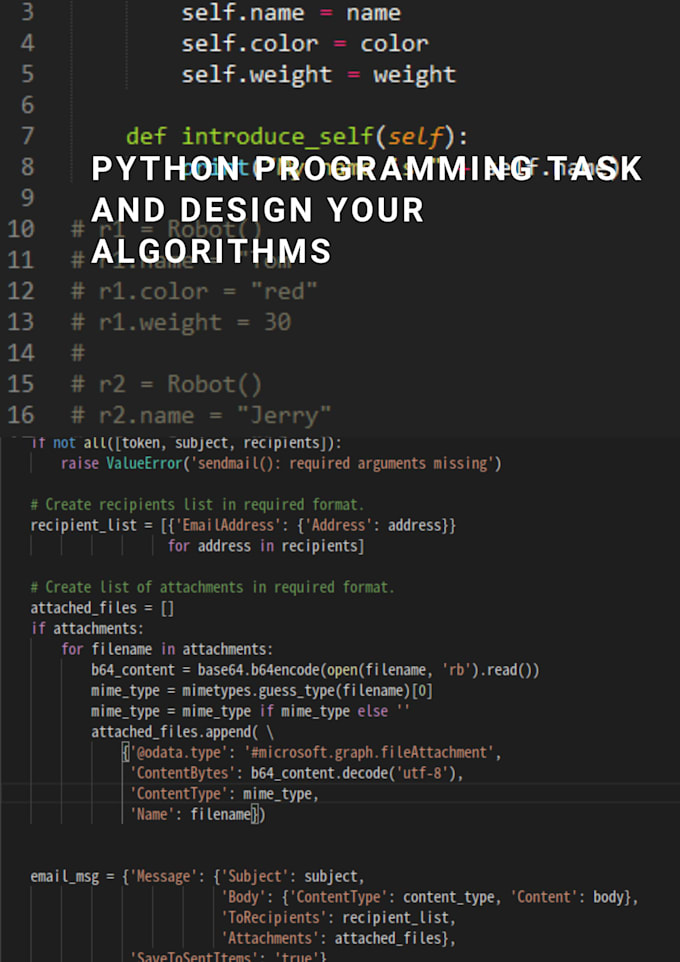
Task: Click line number 7 in gutter
Action: [x=28, y=136]
